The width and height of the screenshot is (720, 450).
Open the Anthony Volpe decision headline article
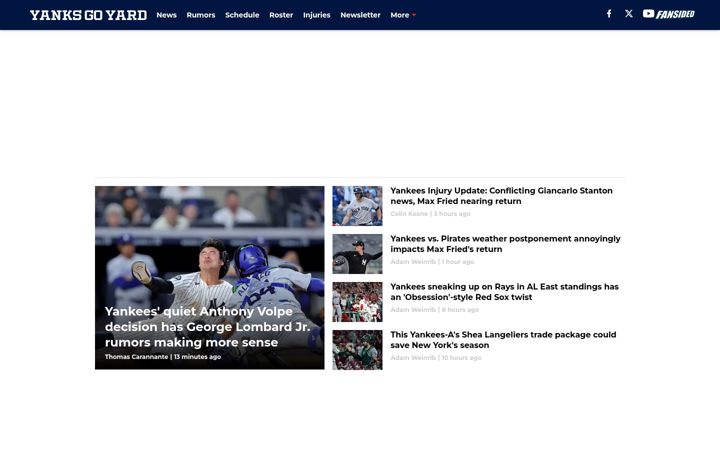coord(208,326)
